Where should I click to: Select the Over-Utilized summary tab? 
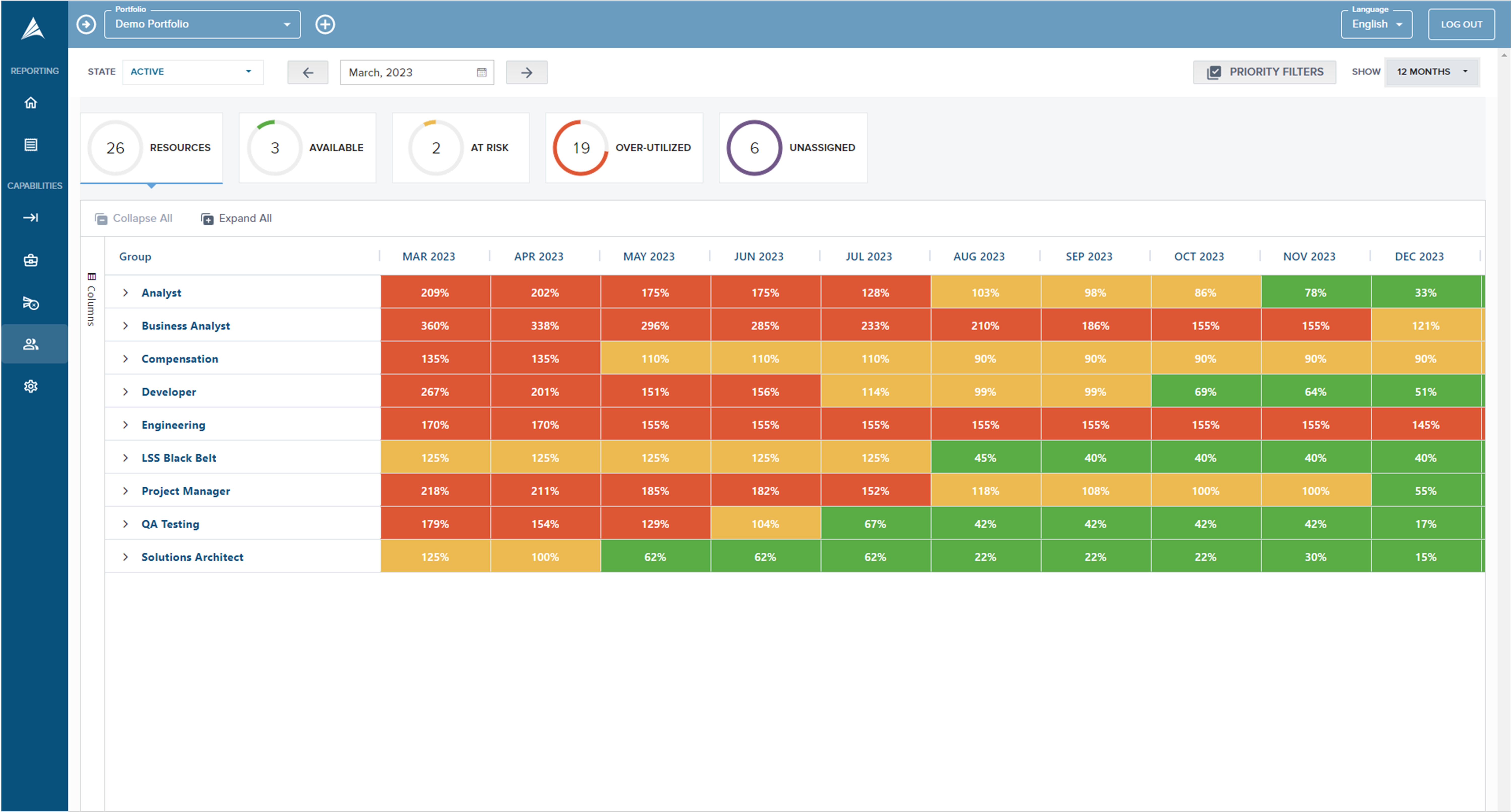pyautogui.click(x=624, y=148)
